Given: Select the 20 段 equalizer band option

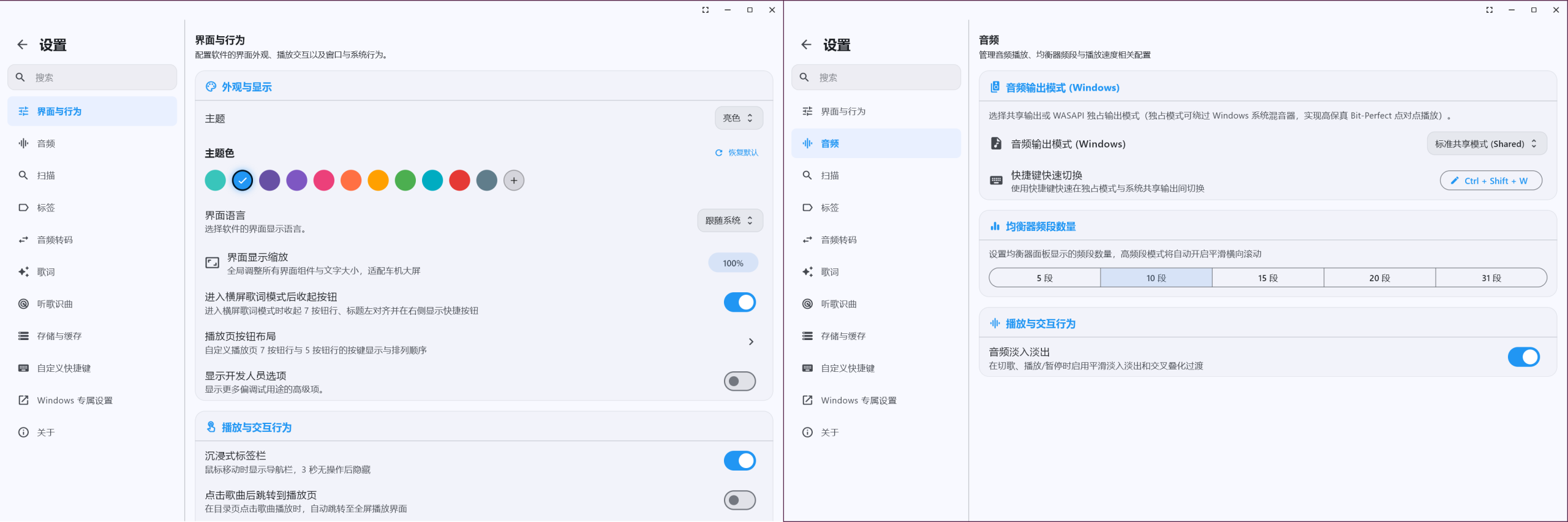Looking at the screenshot, I should point(1379,278).
